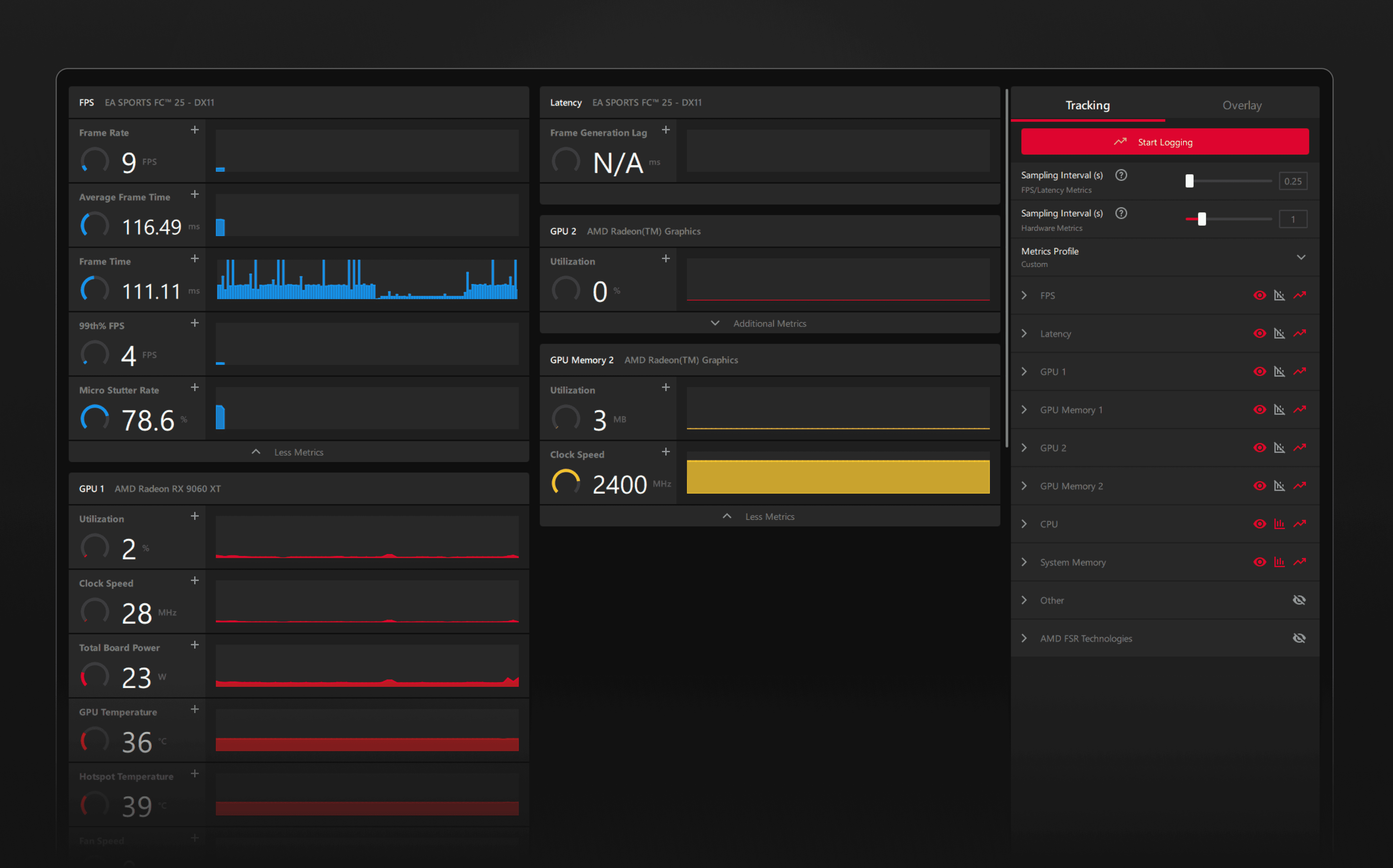Click the Hardware Metrics sampling interval slider
1393x868 pixels.
[1202, 219]
